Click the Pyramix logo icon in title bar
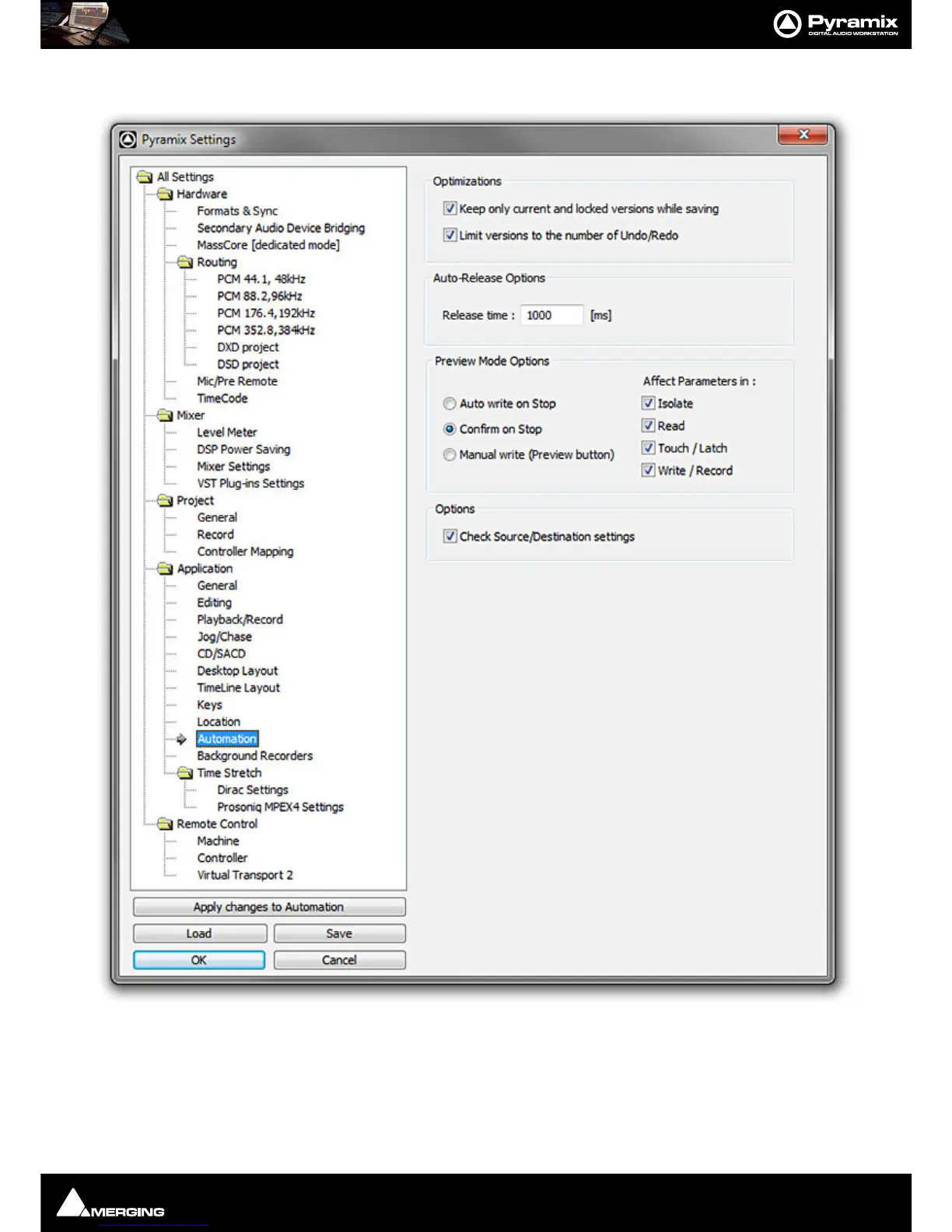Screen dimensions: 952x1232 (128, 140)
